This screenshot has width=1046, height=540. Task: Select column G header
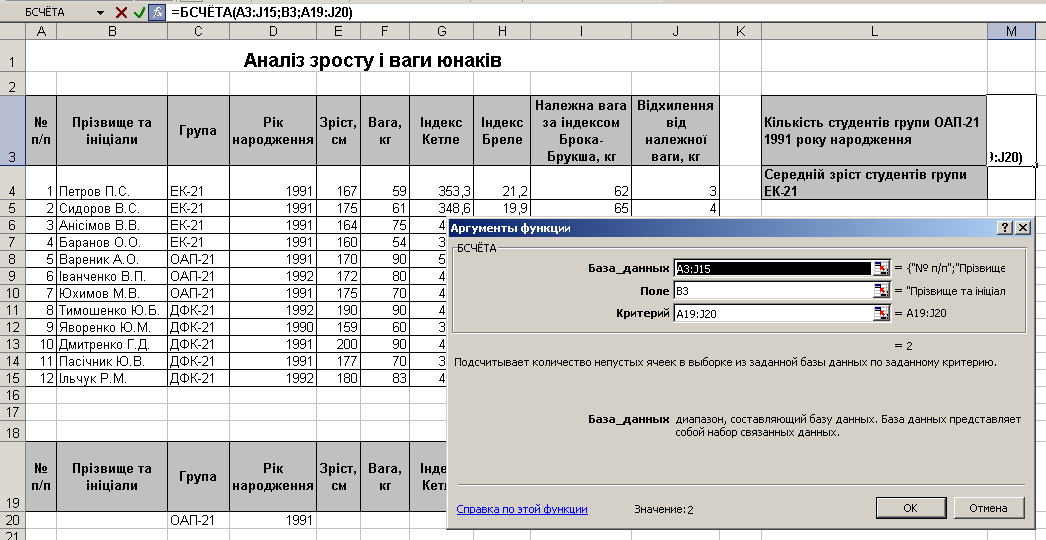click(x=442, y=31)
